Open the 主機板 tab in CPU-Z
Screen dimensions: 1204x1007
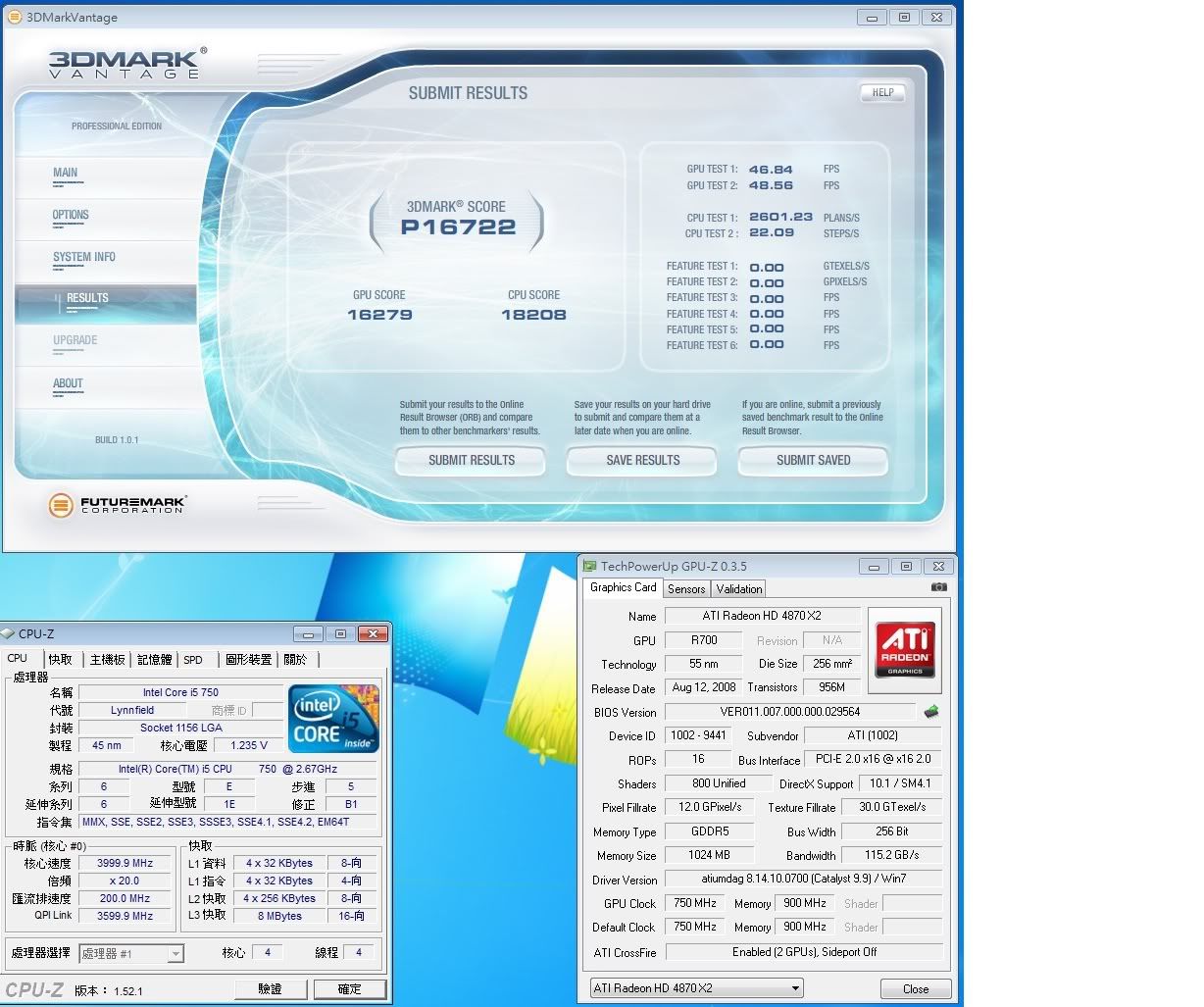point(108,660)
